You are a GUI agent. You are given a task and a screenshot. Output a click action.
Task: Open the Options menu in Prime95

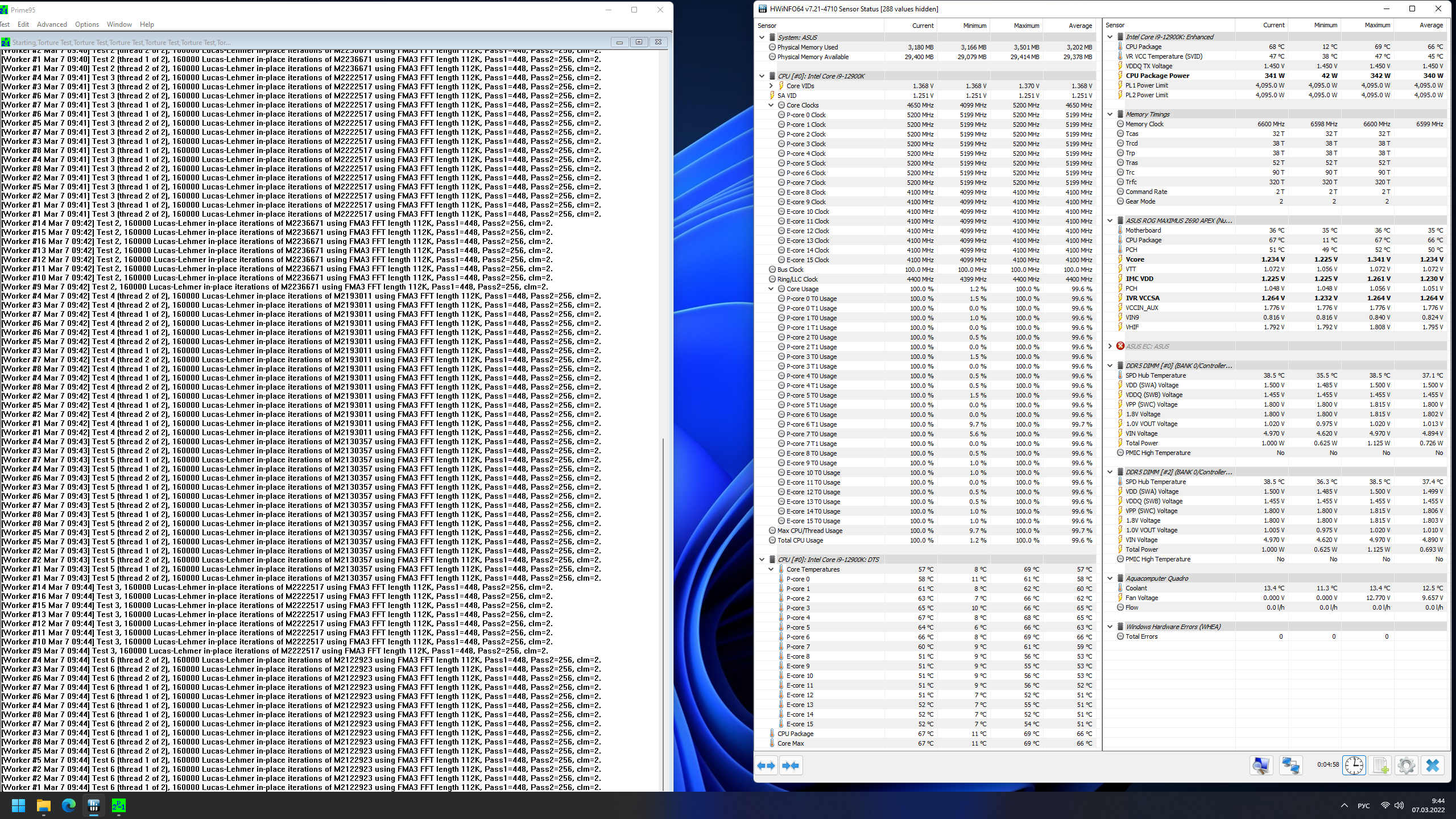tap(86, 24)
